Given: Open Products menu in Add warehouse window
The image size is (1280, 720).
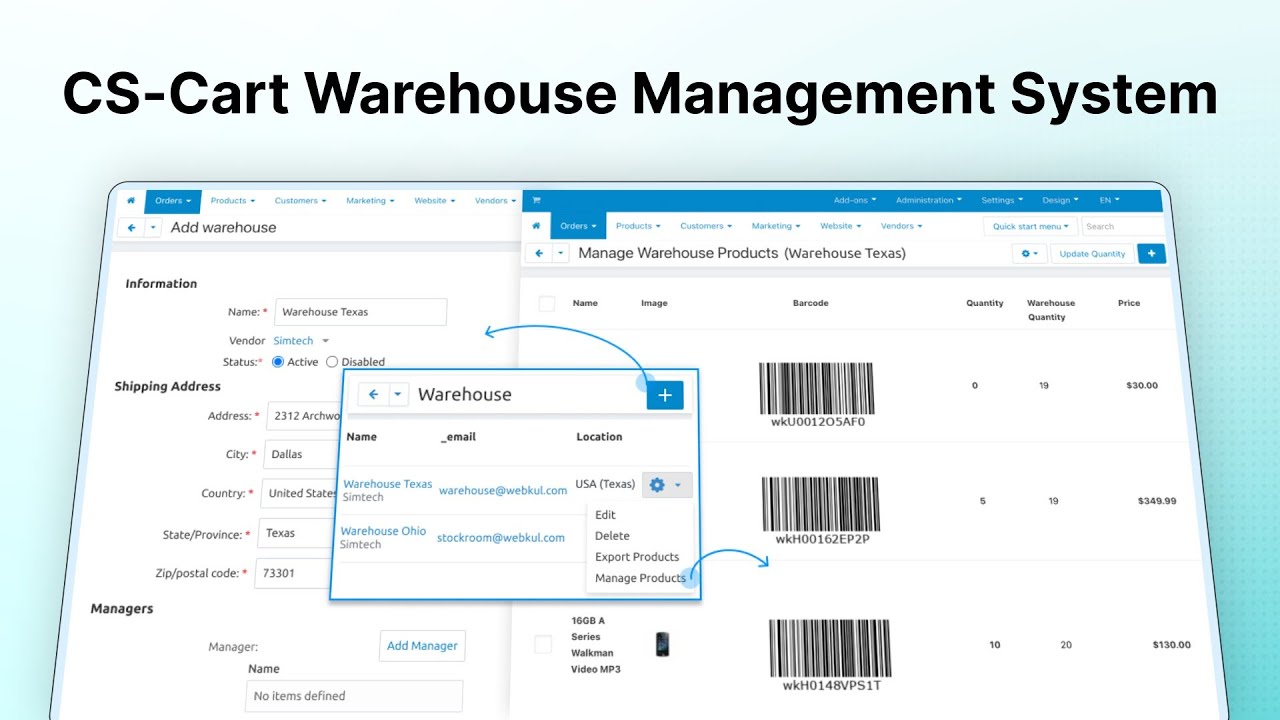Looking at the screenshot, I should (x=233, y=201).
